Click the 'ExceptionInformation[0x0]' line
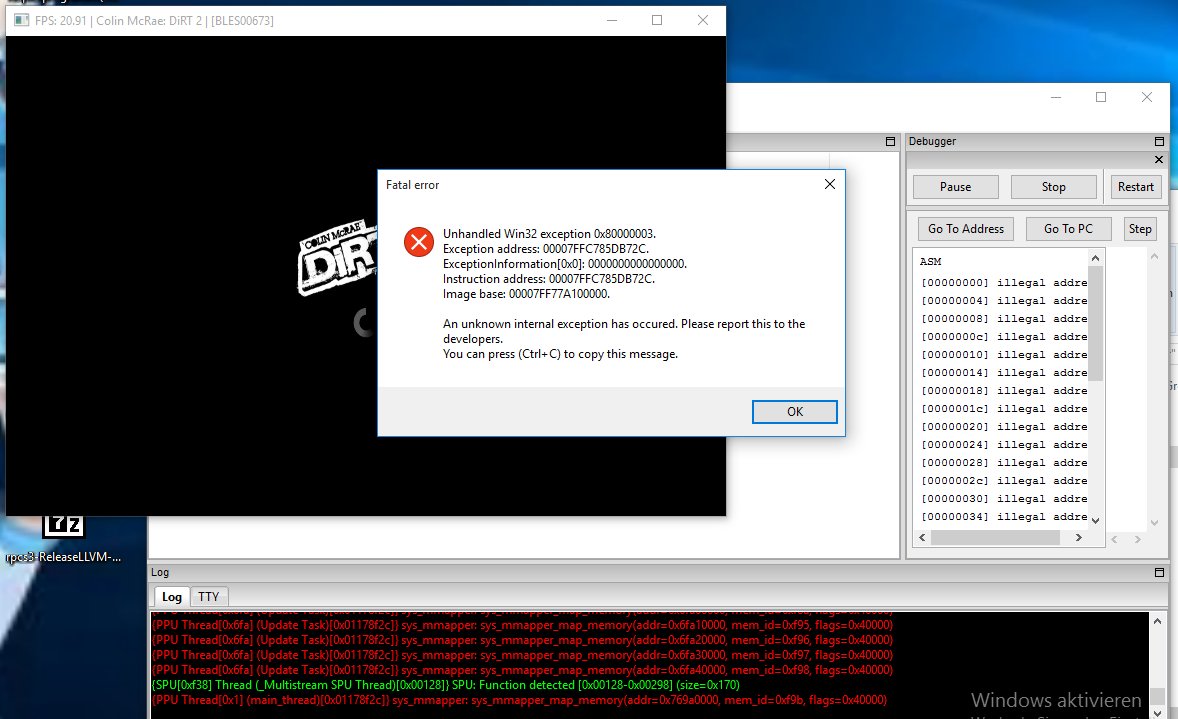The height and width of the screenshot is (719, 1178). click(x=564, y=264)
